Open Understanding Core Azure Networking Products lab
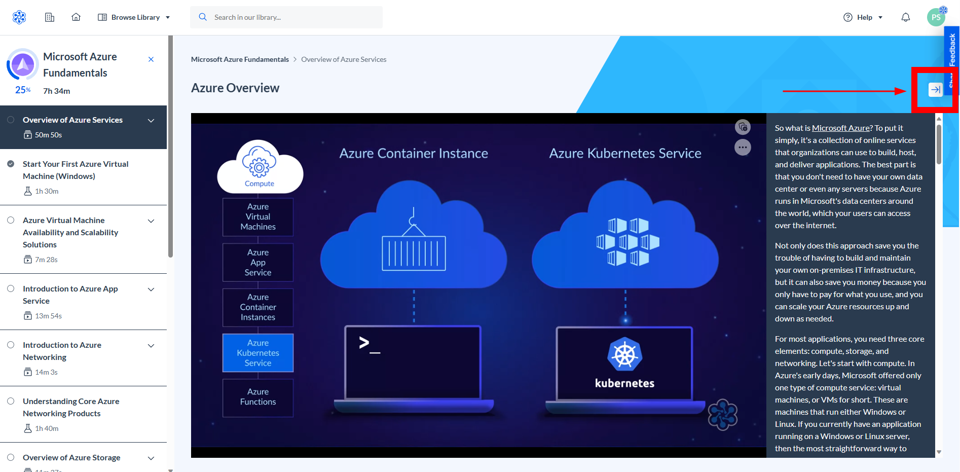This screenshot has width=960, height=472. tap(71, 408)
